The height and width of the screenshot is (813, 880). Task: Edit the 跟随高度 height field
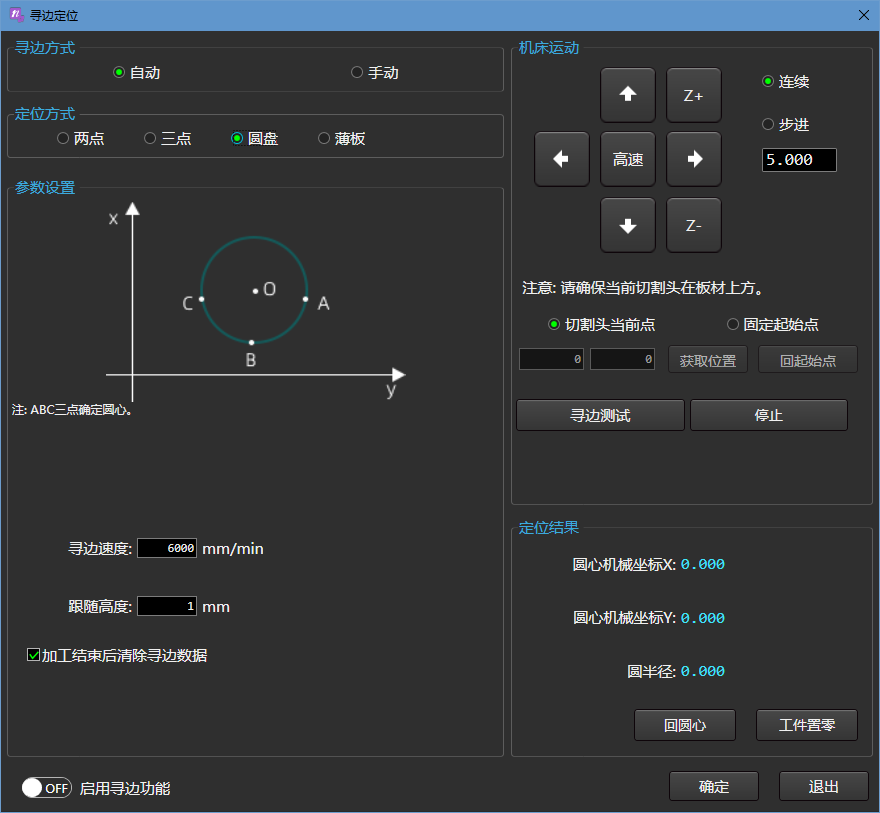[x=167, y=606]
